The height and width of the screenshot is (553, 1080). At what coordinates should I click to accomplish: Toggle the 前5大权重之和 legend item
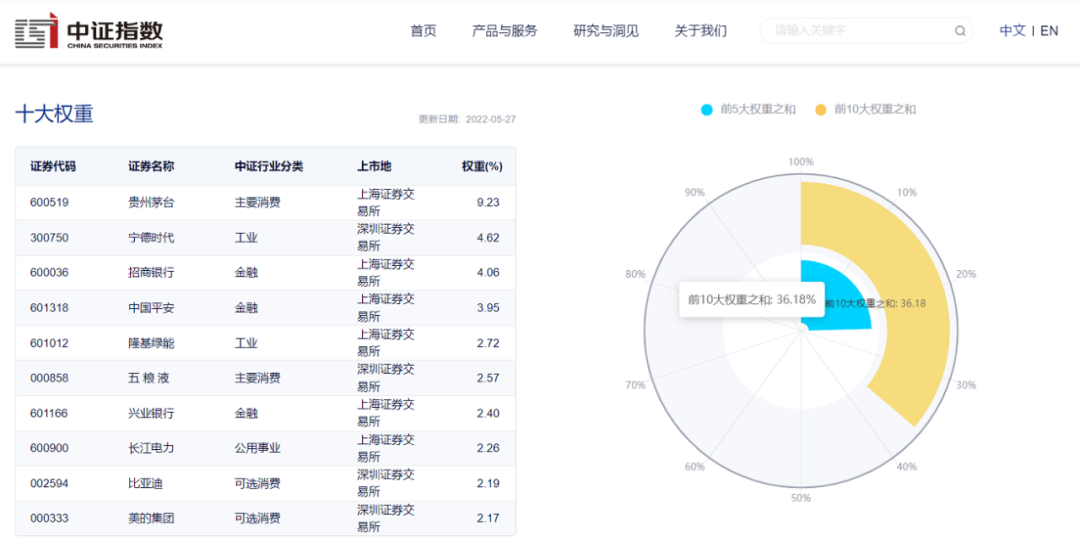(x=748, y=109)
